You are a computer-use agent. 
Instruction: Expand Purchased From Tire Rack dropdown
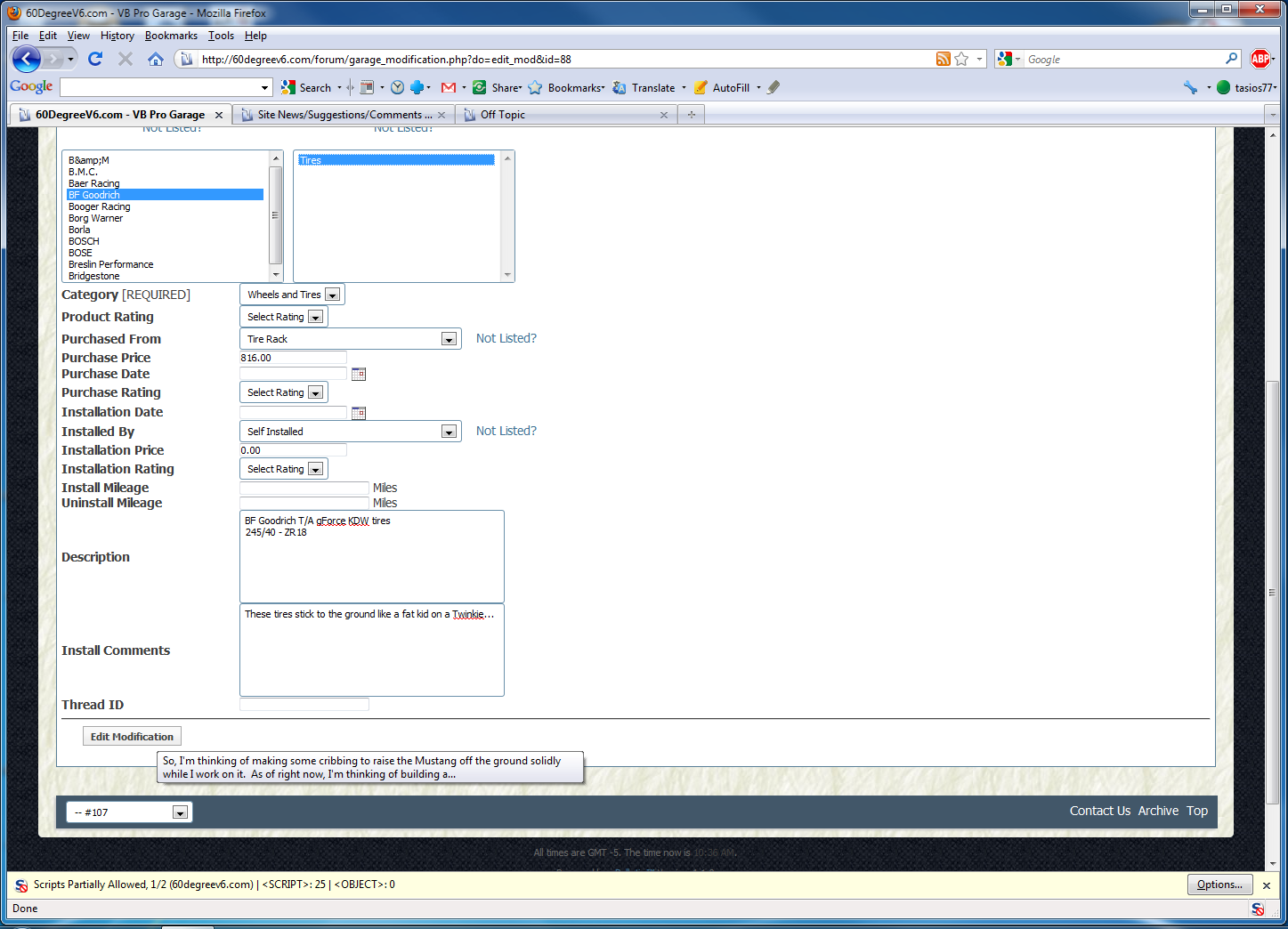(449, 340)
